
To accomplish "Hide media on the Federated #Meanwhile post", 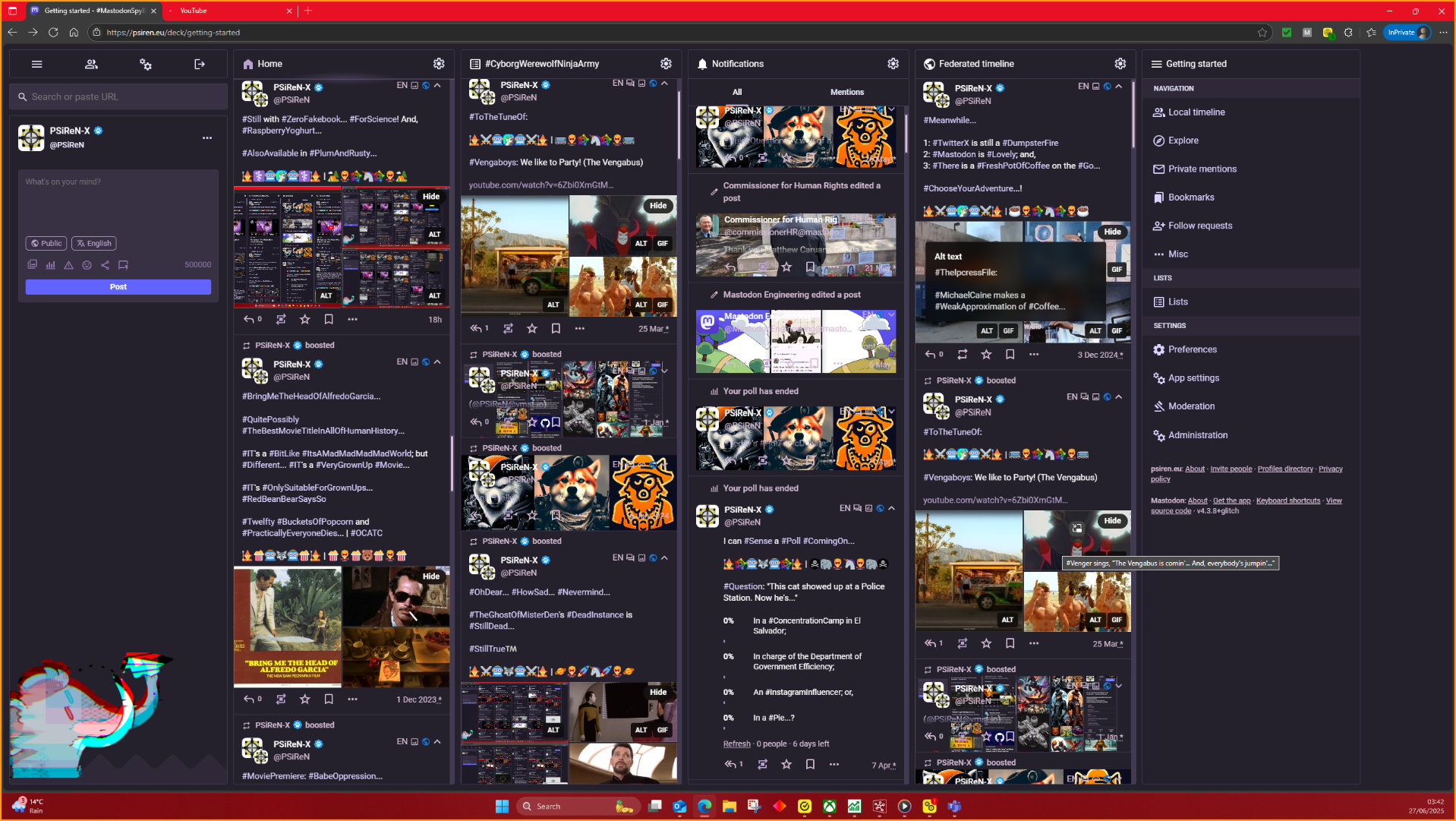I will tap(1113, 232).
